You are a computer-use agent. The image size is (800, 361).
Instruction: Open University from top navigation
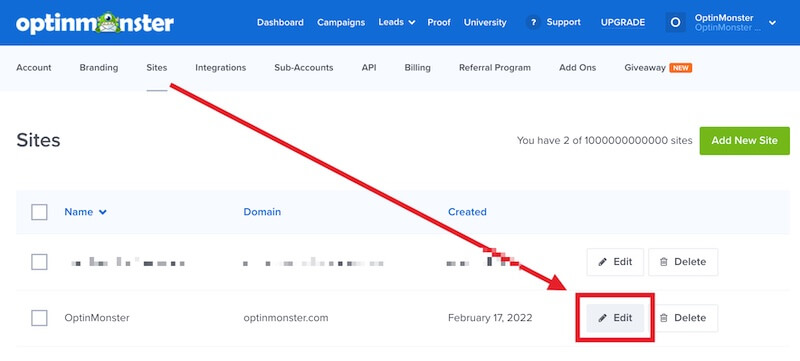485,22
